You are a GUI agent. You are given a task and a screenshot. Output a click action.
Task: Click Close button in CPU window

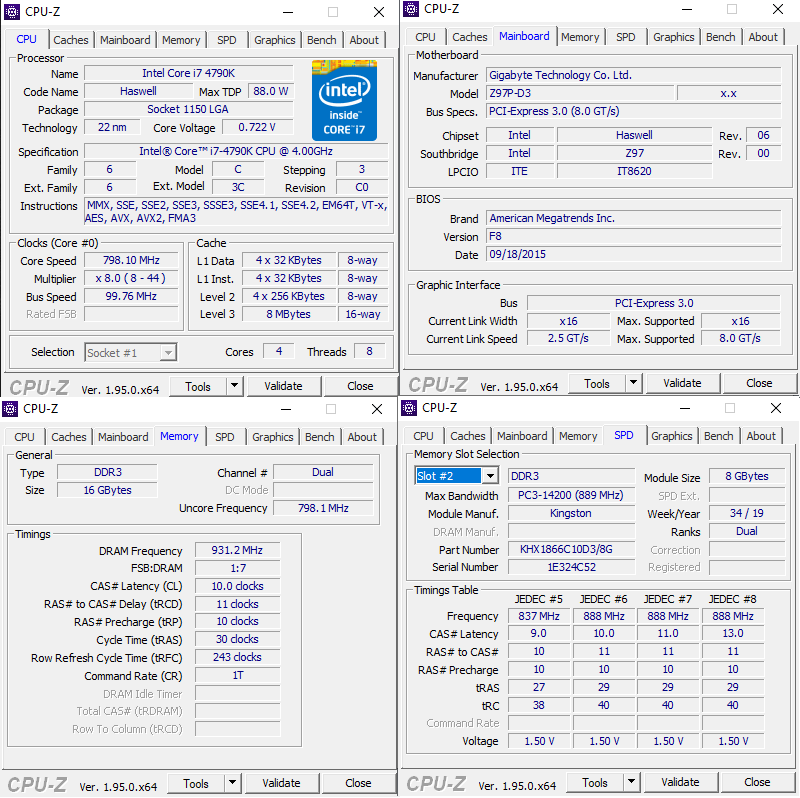pos(360,386)
